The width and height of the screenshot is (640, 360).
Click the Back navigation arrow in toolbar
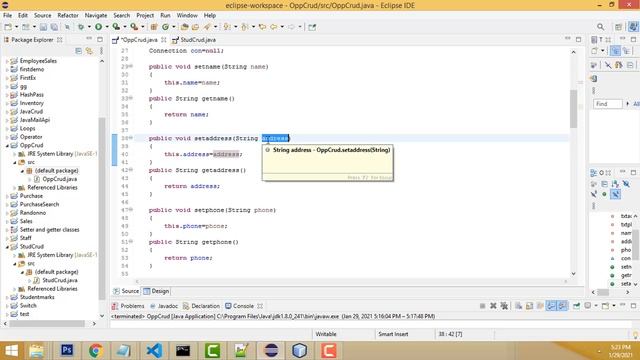pyautogui.click(x=273, y=27)
